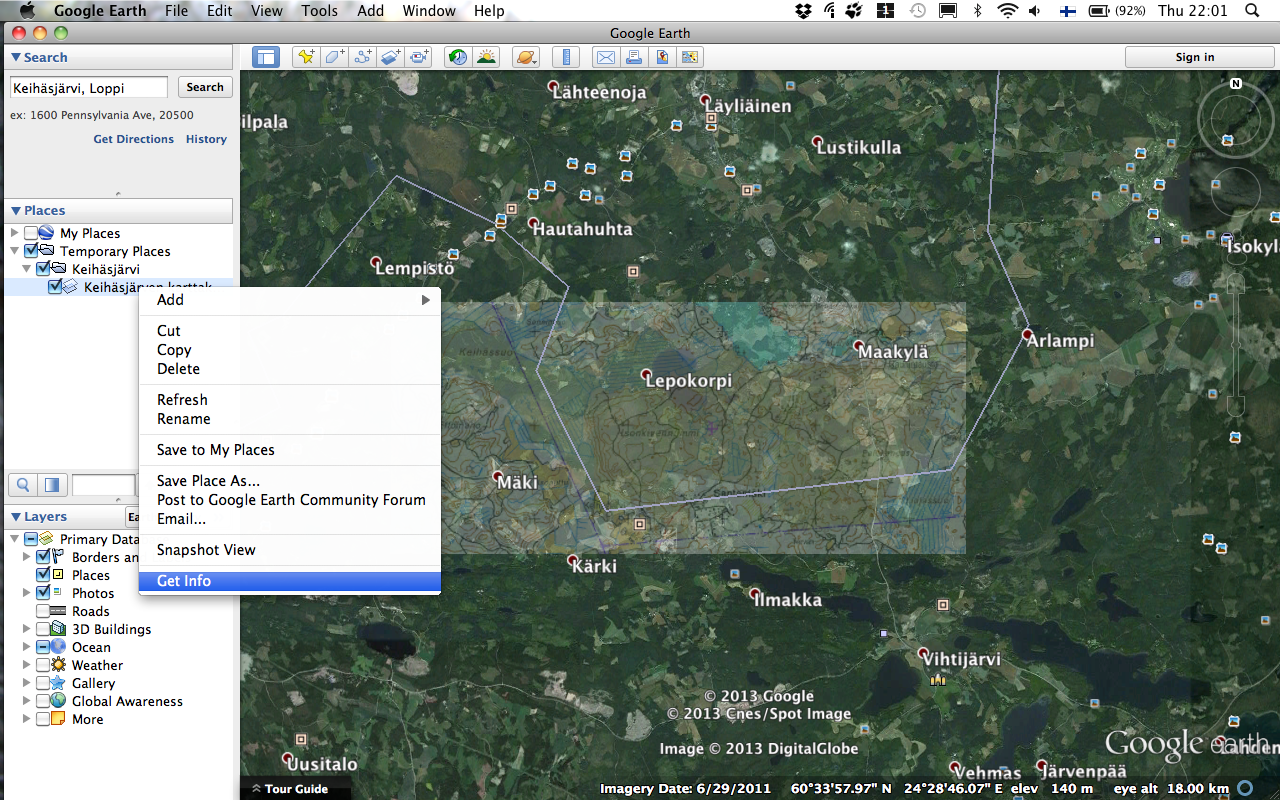Click the Sign in button

pyautogui.click(x=1195, y=57)
